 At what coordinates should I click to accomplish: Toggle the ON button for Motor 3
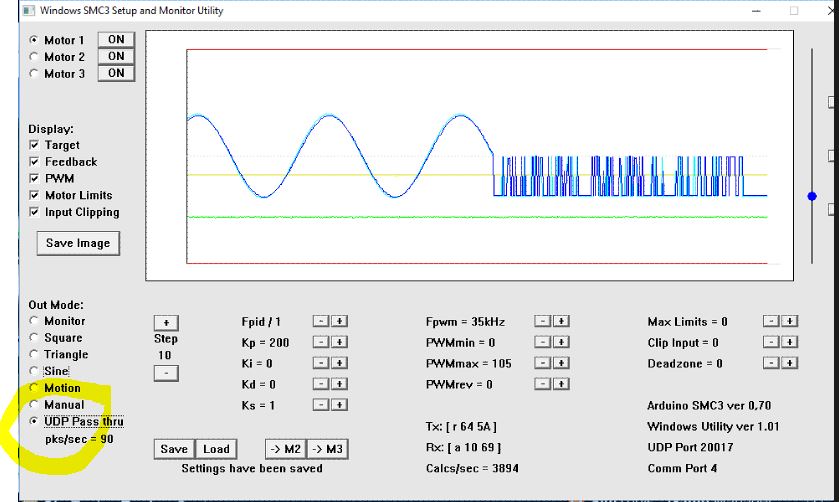tap(116, 73)
